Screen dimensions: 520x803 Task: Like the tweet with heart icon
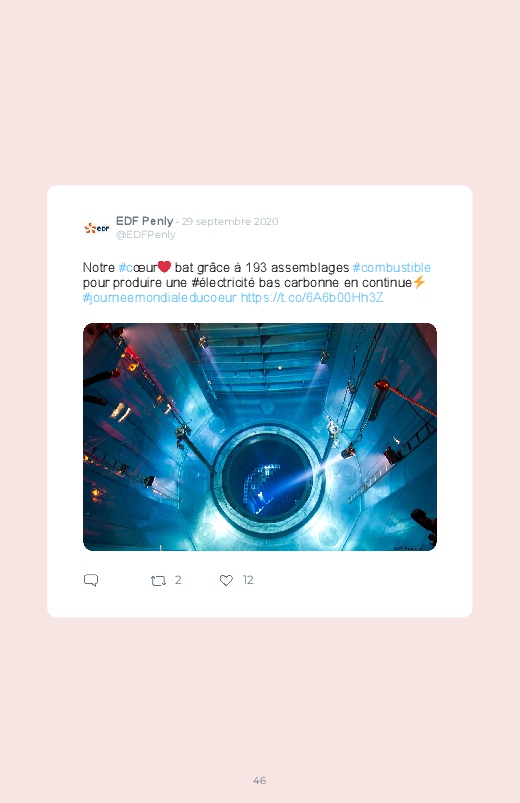click(x=226, y=580)
